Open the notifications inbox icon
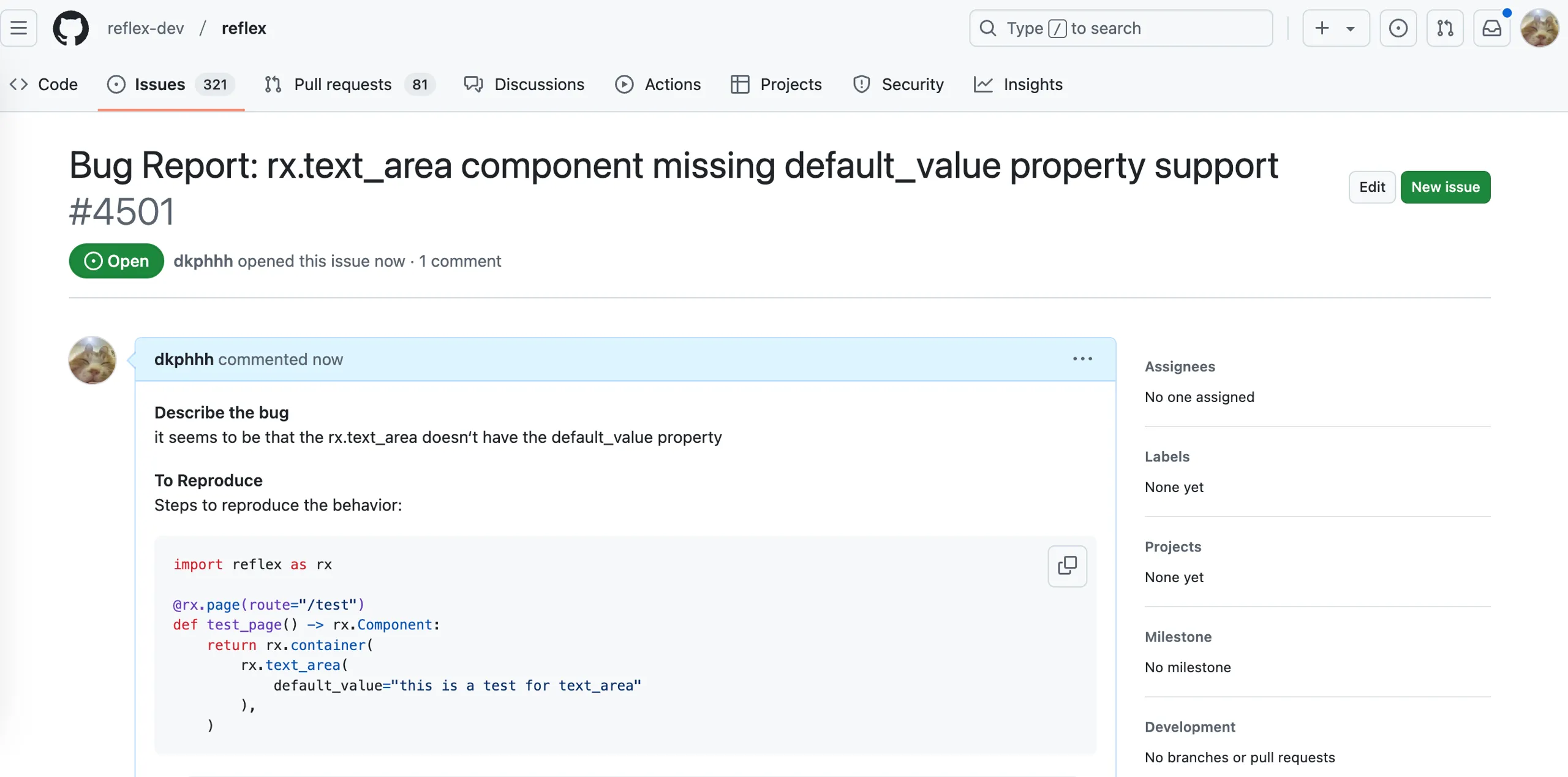1568x777 pixels. 1491,28
